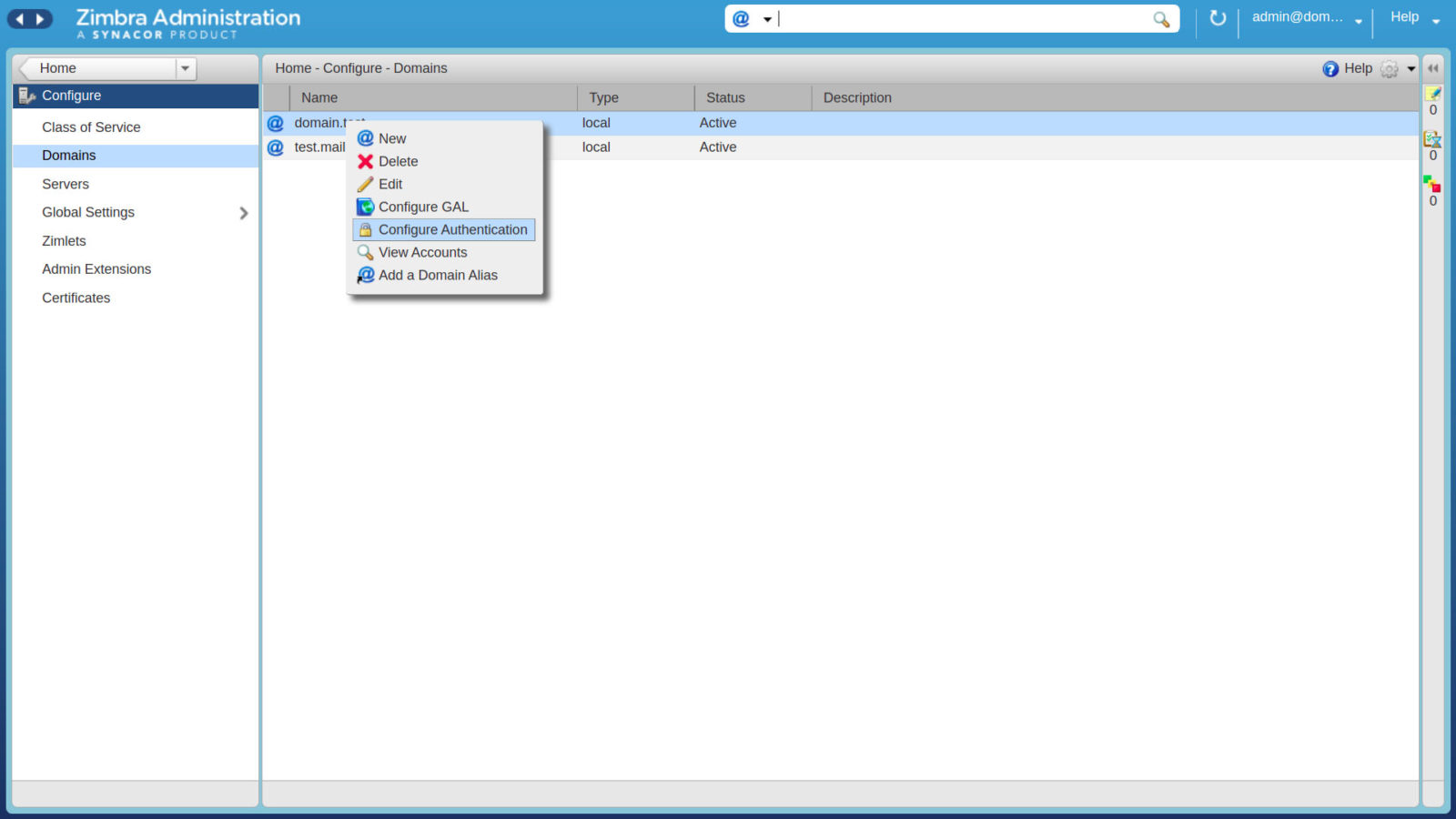Open the search type @ dropdown
1456x819 pixels.
752,19
